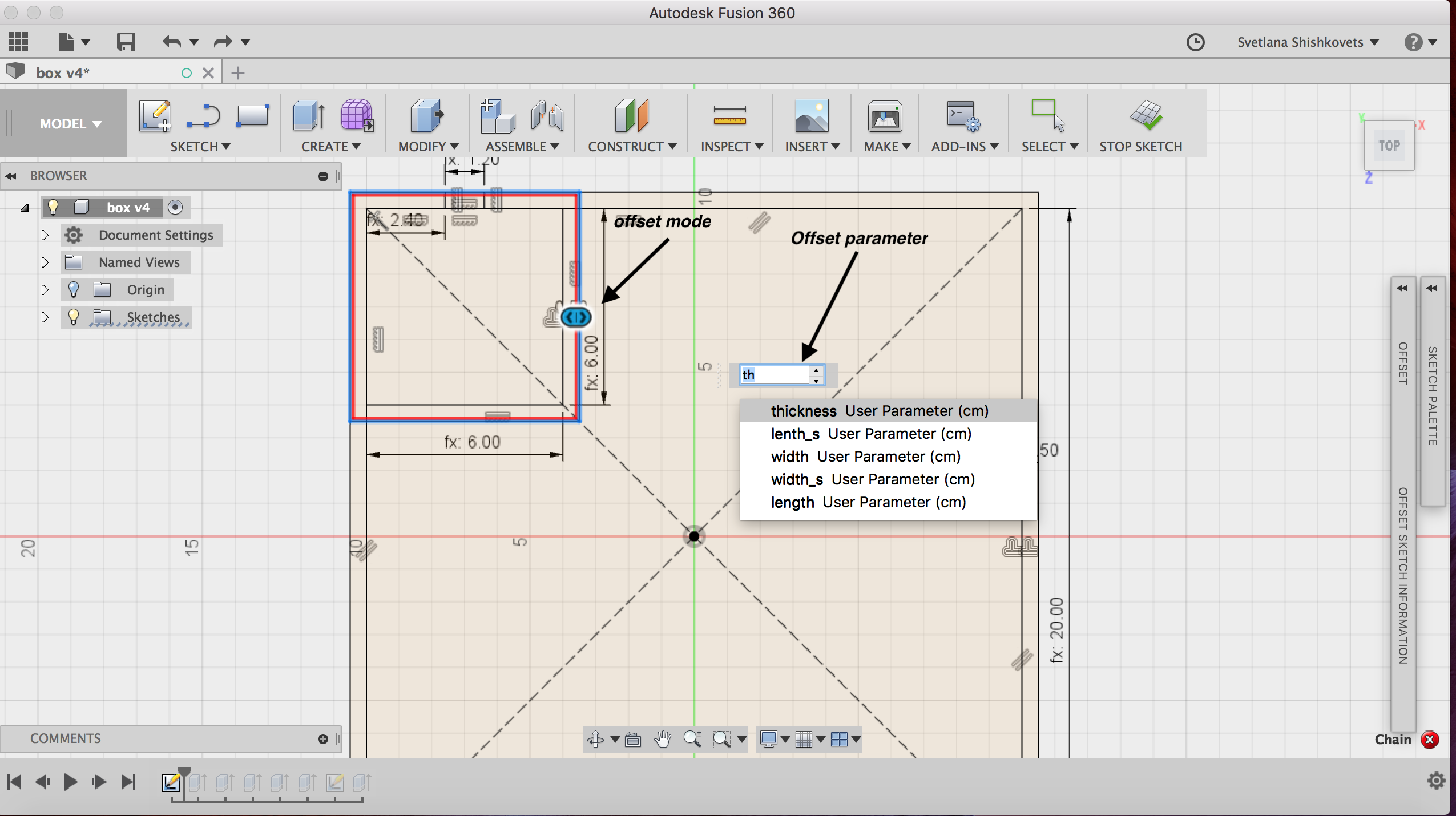Toggle visibility bulb of Origin folder

tap(74, 289)
